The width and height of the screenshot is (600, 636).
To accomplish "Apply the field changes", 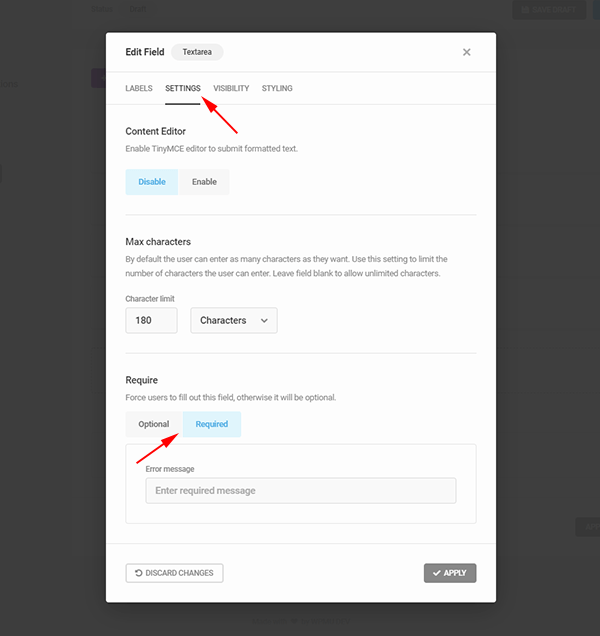I will (450, 573).
